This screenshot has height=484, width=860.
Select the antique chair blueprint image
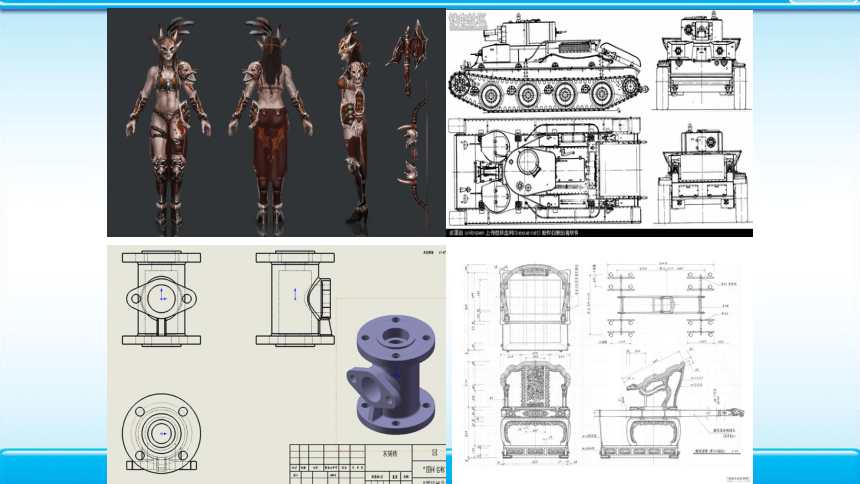602,364
